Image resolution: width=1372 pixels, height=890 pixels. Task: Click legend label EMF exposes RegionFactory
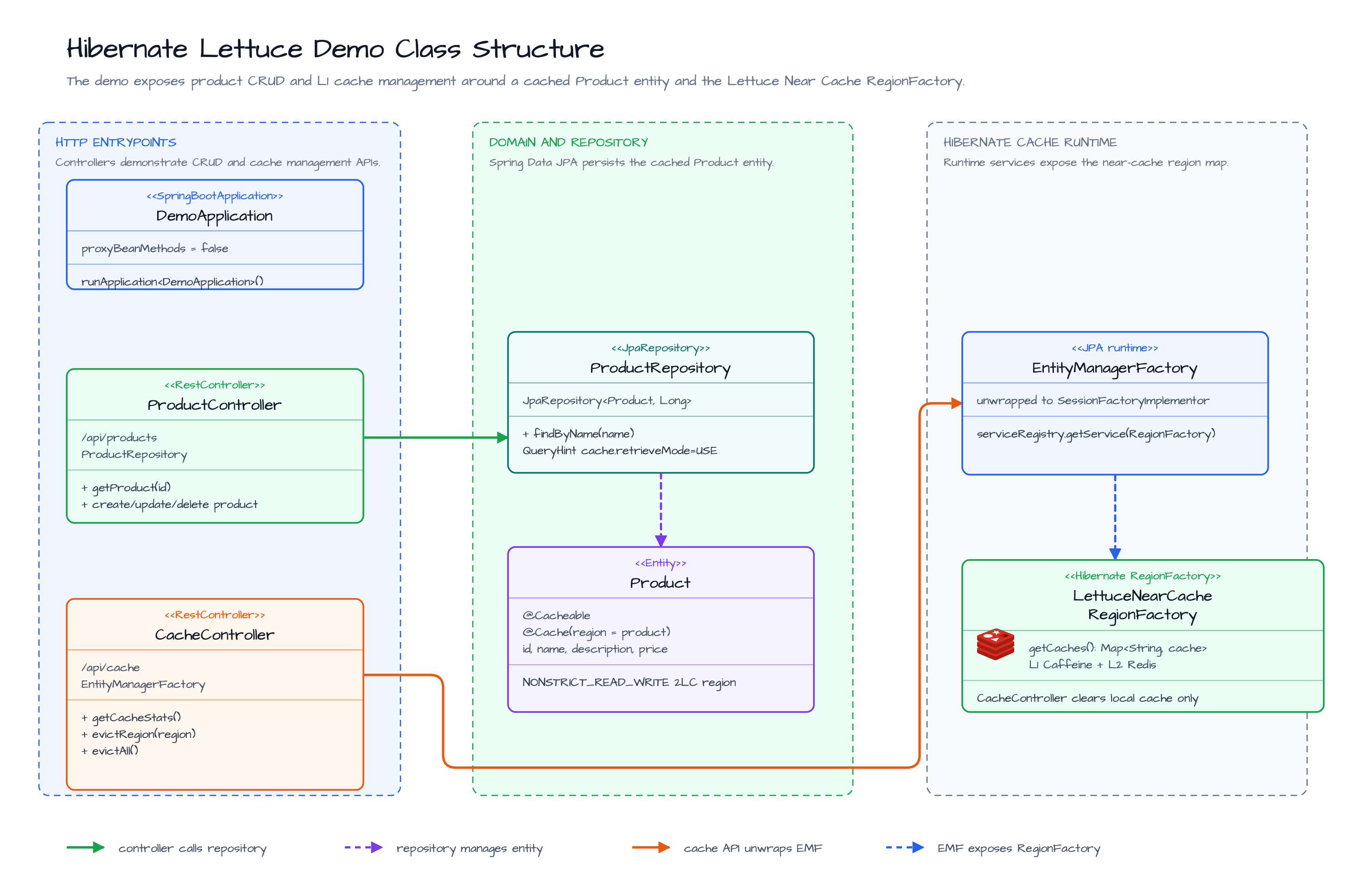pos(1019,848)
